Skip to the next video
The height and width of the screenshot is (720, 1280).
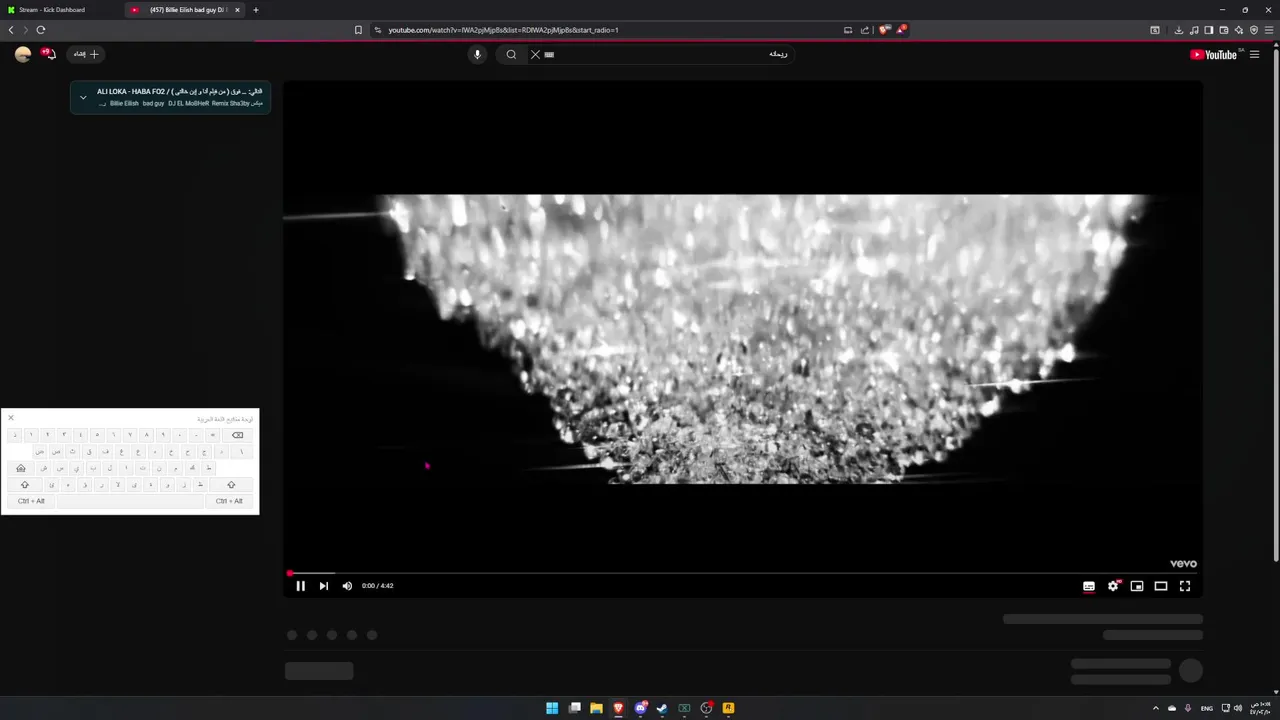(323, 586)
